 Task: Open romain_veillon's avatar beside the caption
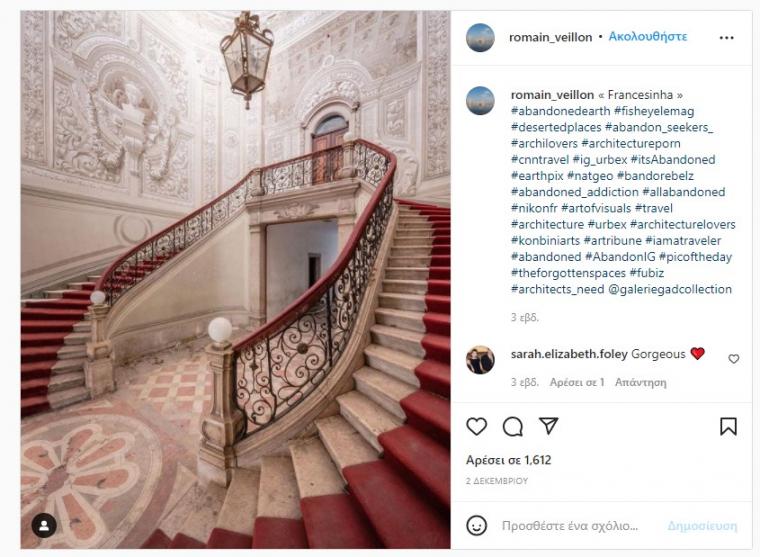point(480,101)
